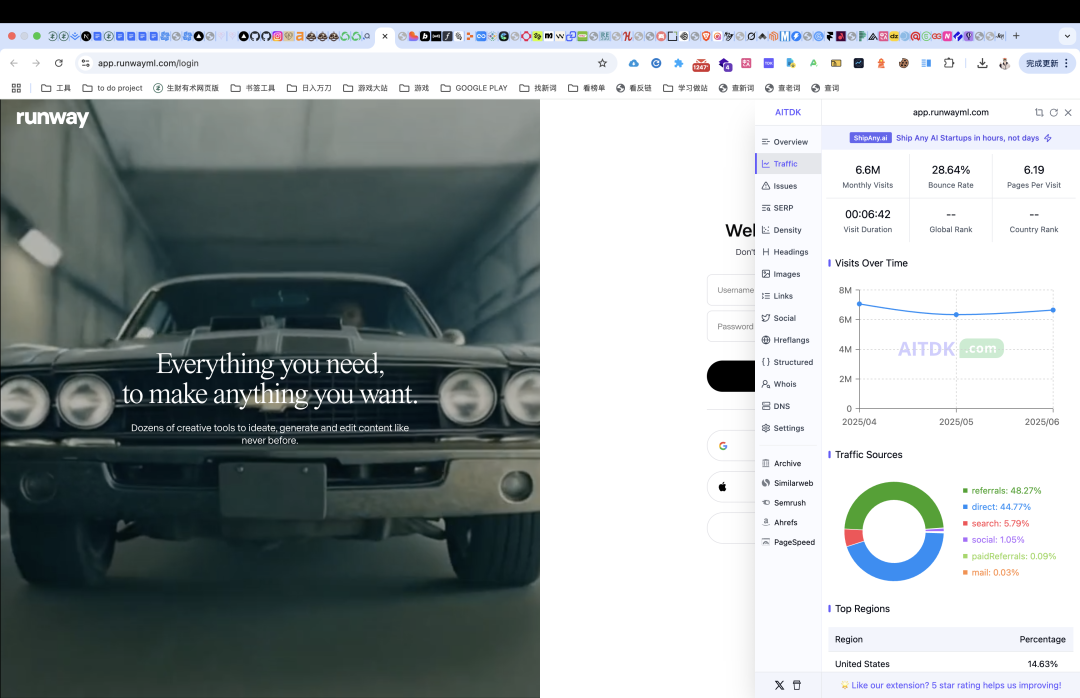Click the 2025/05 data point on chart
Image resolution: width=1080 pixels, height=698 pixels.
(956, 315)
